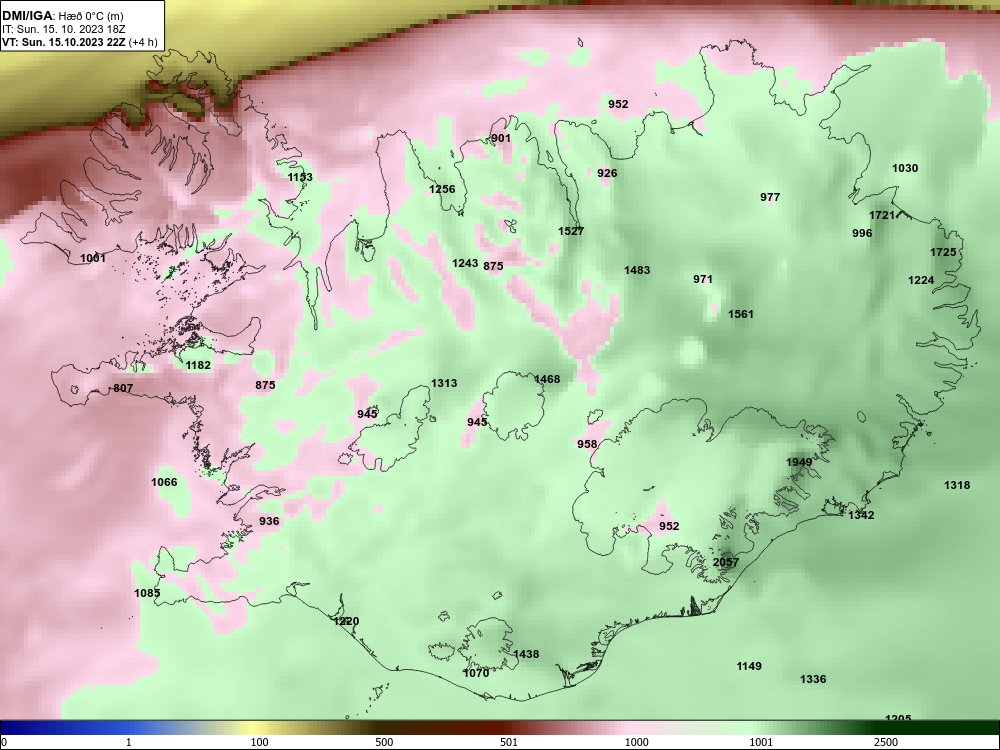Viewport: 1000px width, 750px height.
Task: Click the legend label 2500
Action: pyautogui.click(x=886, y=742)
